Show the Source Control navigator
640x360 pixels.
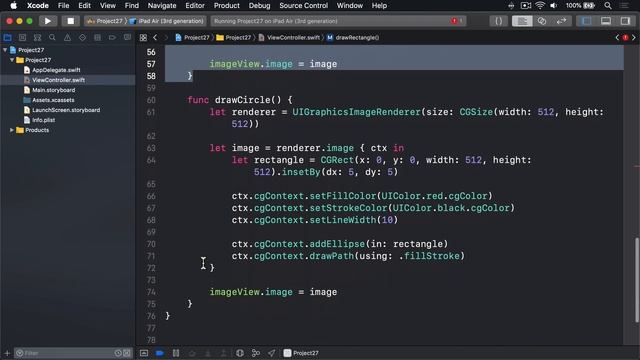click(x=22, y=38)
